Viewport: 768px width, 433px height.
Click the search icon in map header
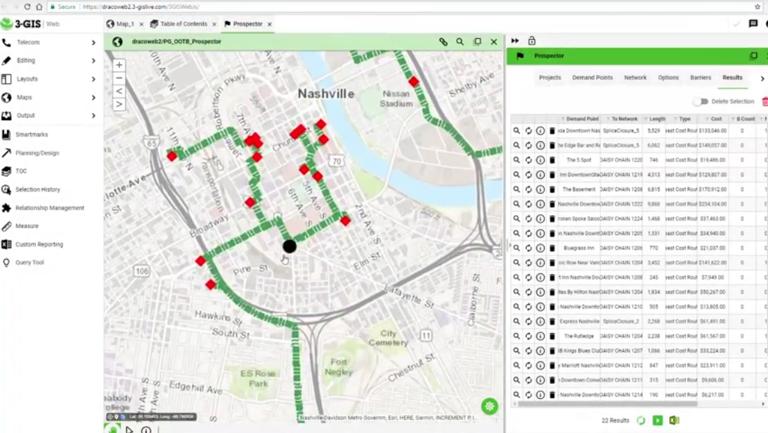[460, 42]
